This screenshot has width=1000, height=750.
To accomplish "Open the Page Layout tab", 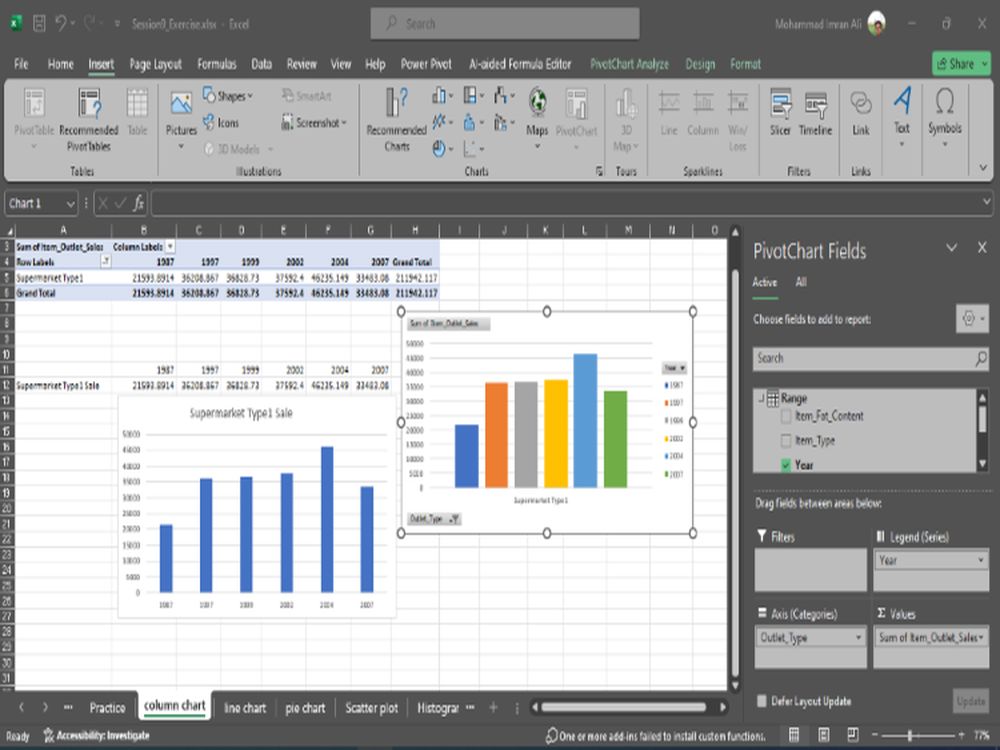I will [156, 64].
